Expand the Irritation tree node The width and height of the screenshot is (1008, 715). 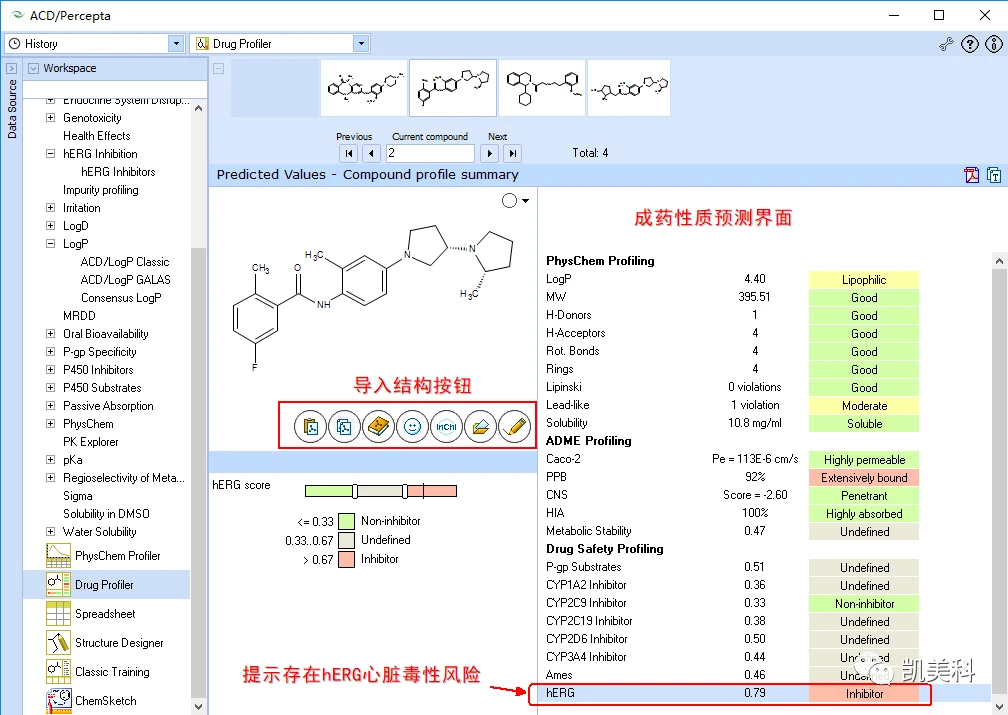click(50, 208)
